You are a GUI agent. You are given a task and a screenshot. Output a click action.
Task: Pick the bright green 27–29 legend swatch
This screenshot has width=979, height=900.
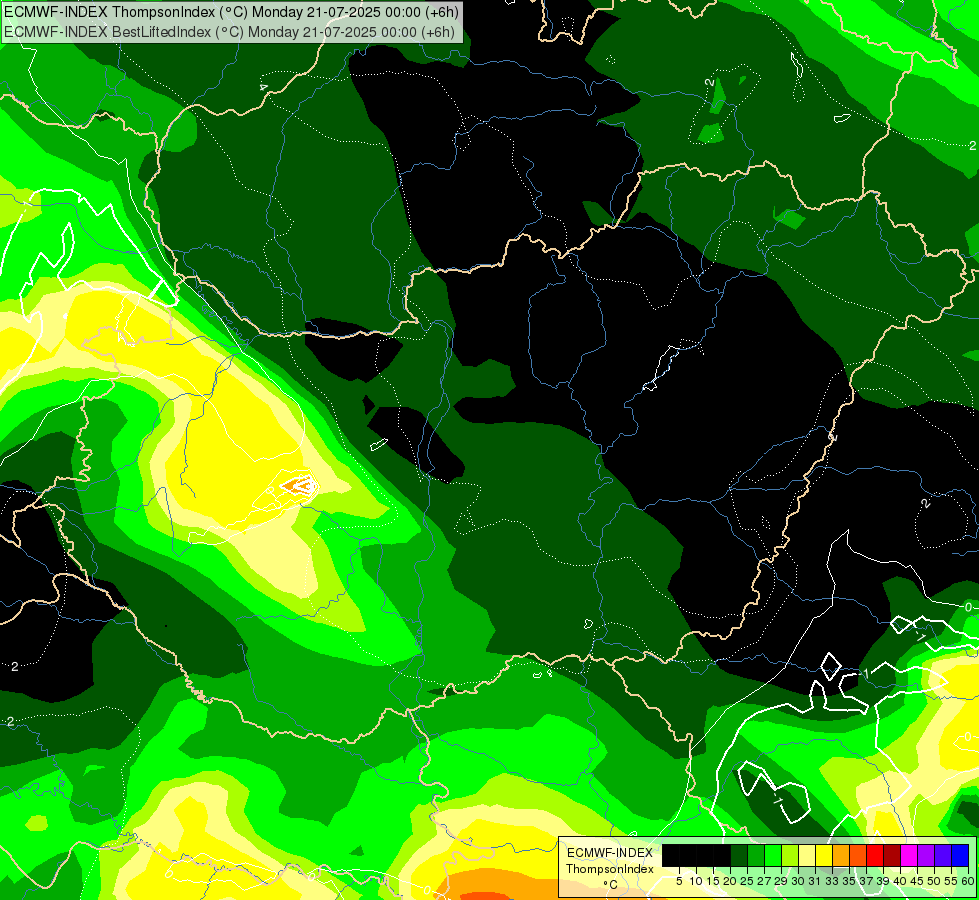pos(773,855)
